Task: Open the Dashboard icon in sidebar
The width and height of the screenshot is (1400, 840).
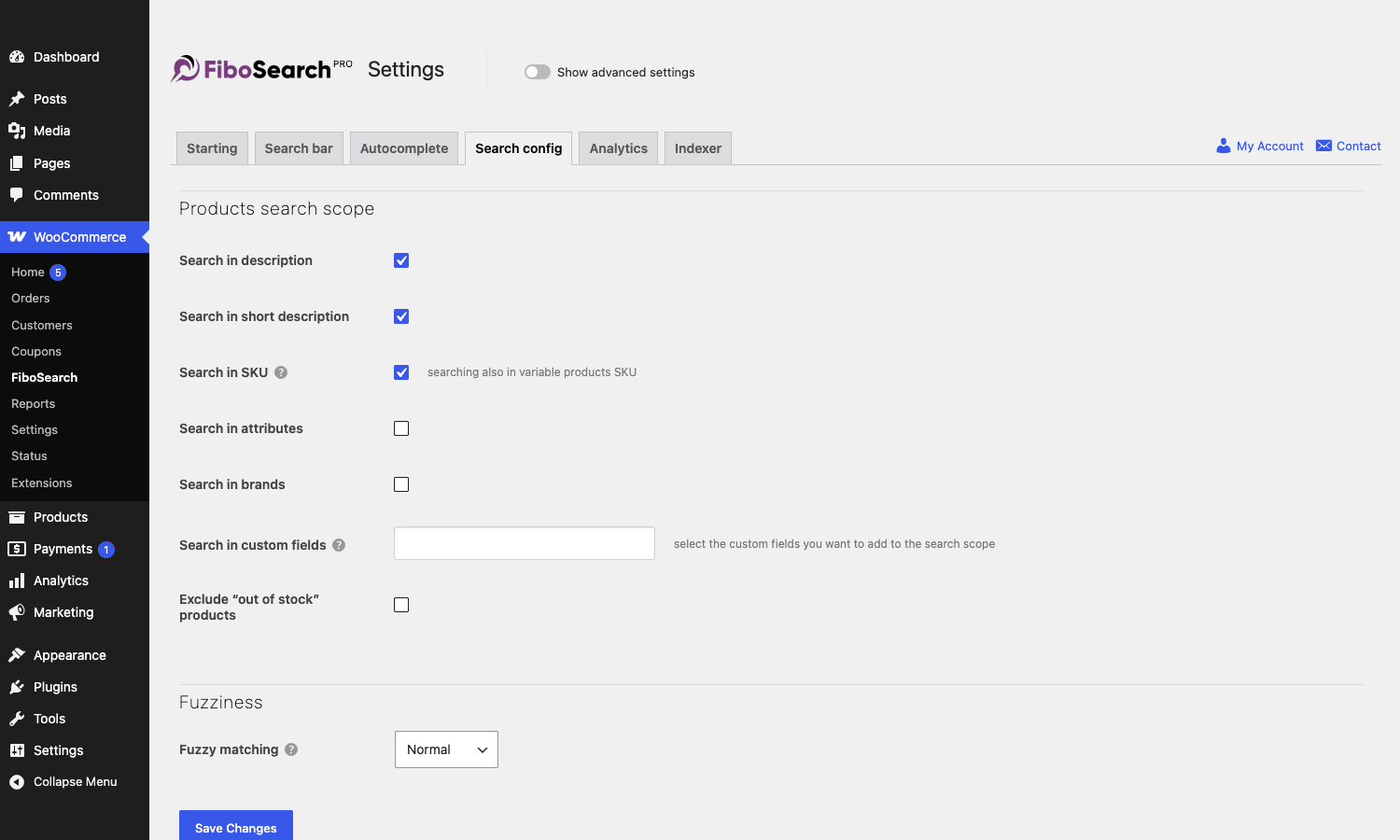Action: tap(17, 57)
